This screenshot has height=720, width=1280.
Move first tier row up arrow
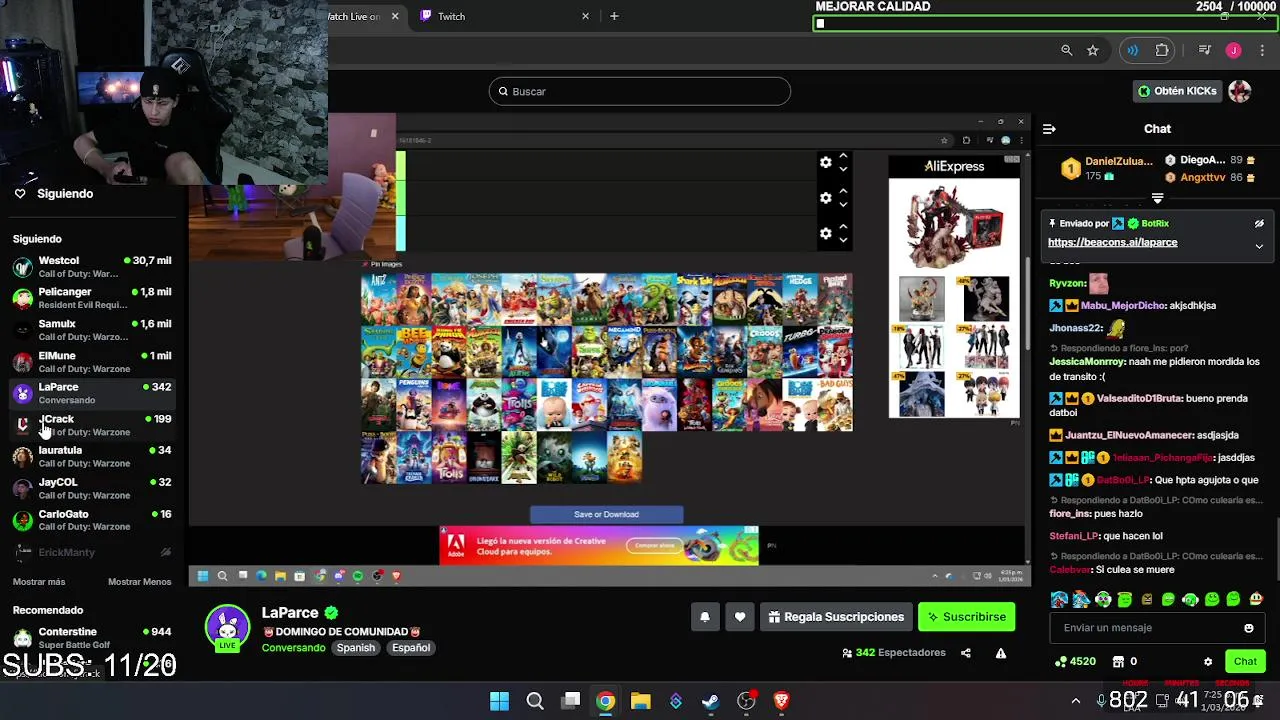(x=843, y=156)
